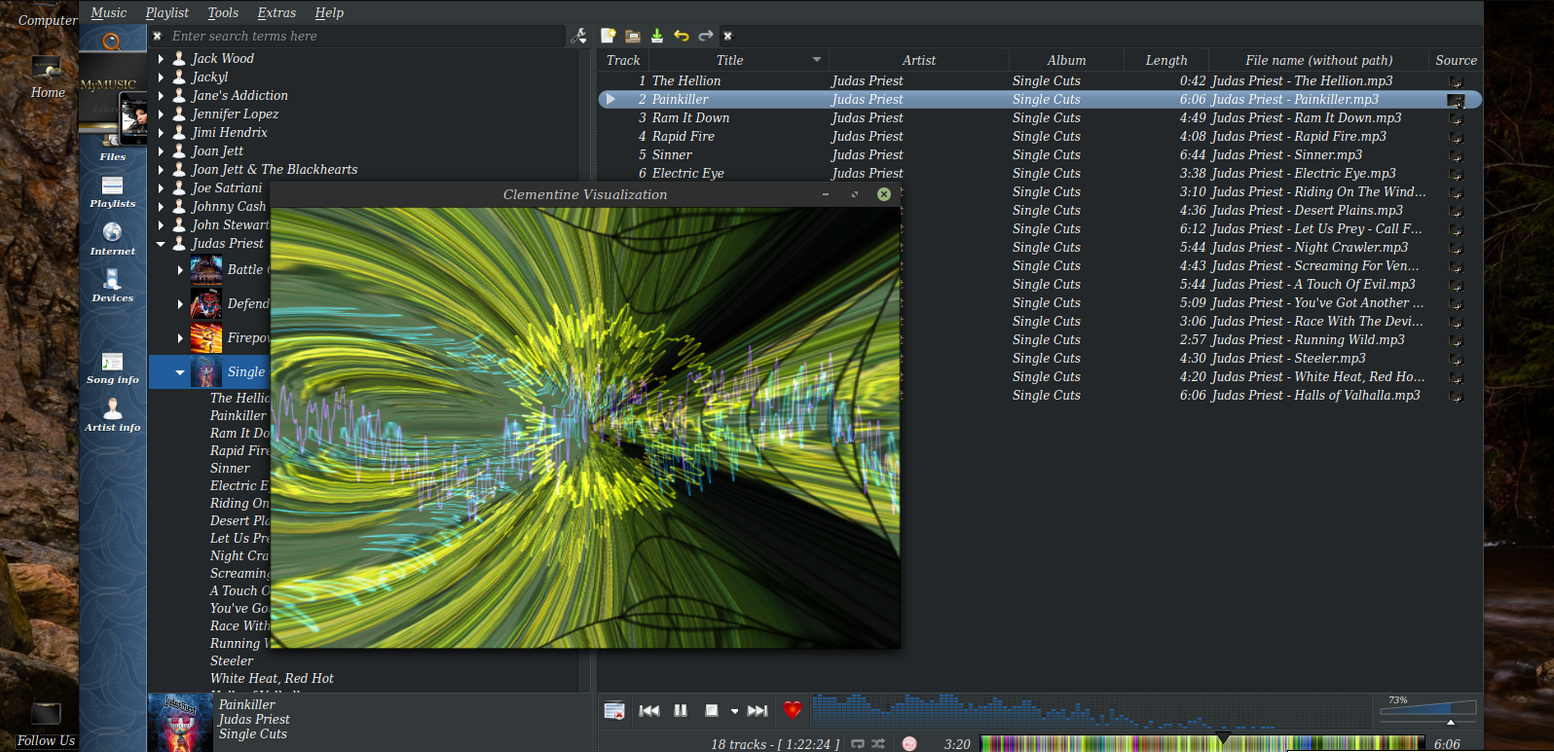Open the Devices sidebar tab
Viewport: 1554px width, 752px height.
113,286
